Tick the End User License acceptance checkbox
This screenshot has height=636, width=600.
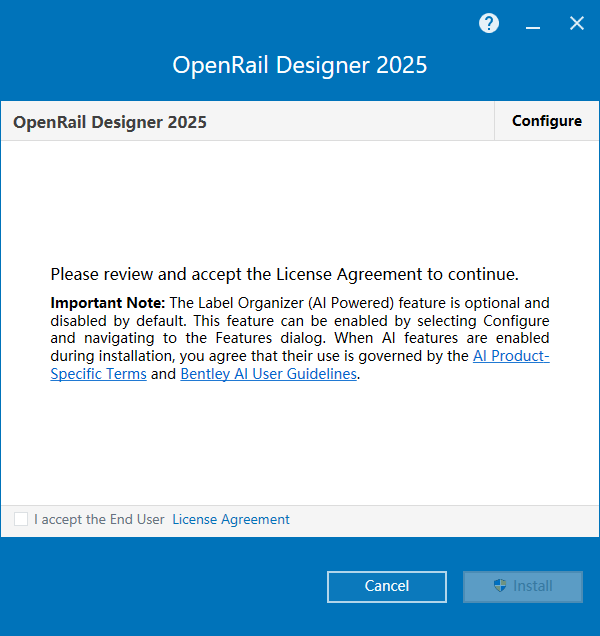click(21, 519)
